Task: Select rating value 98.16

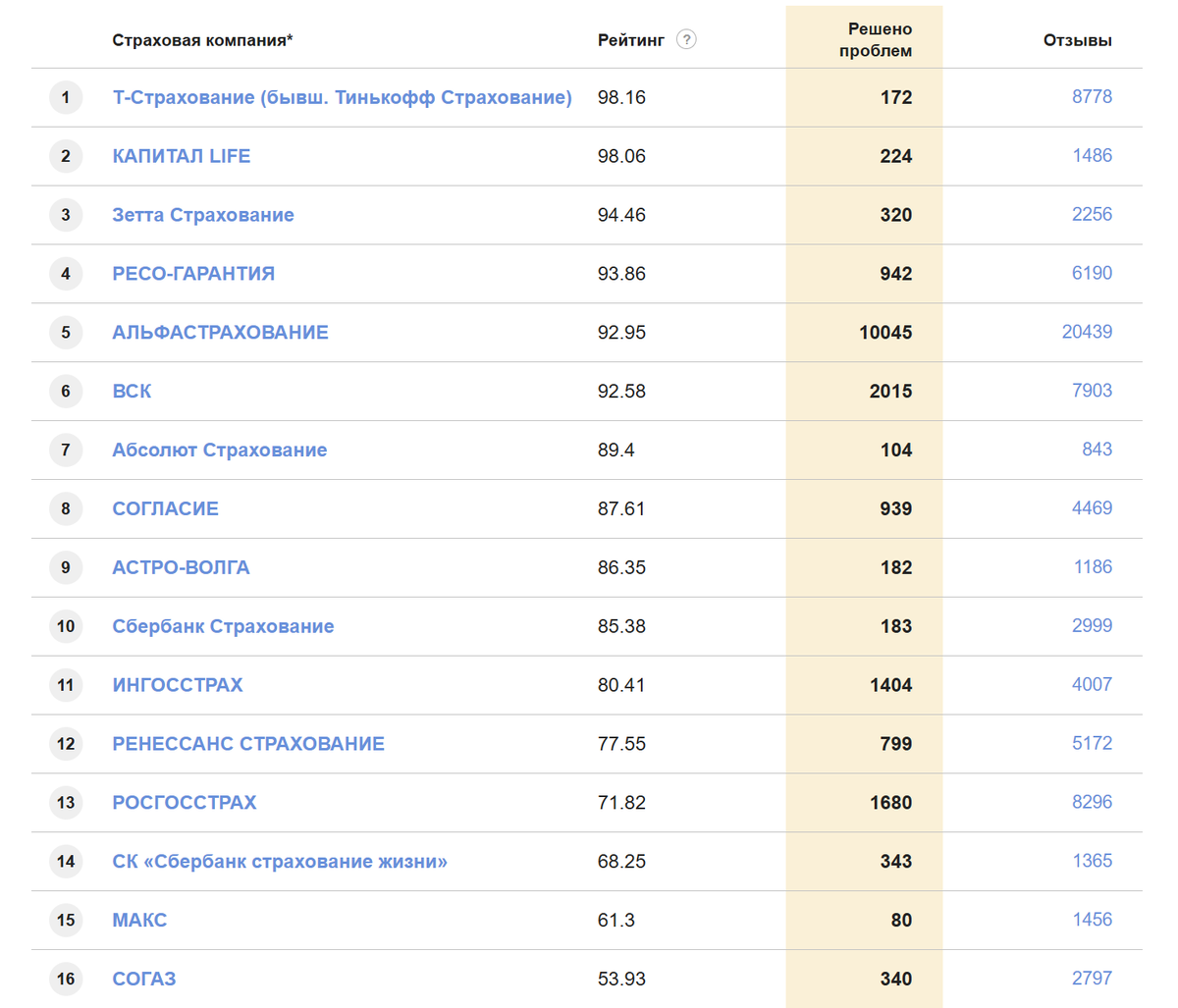Action: (x=621, y=97)
